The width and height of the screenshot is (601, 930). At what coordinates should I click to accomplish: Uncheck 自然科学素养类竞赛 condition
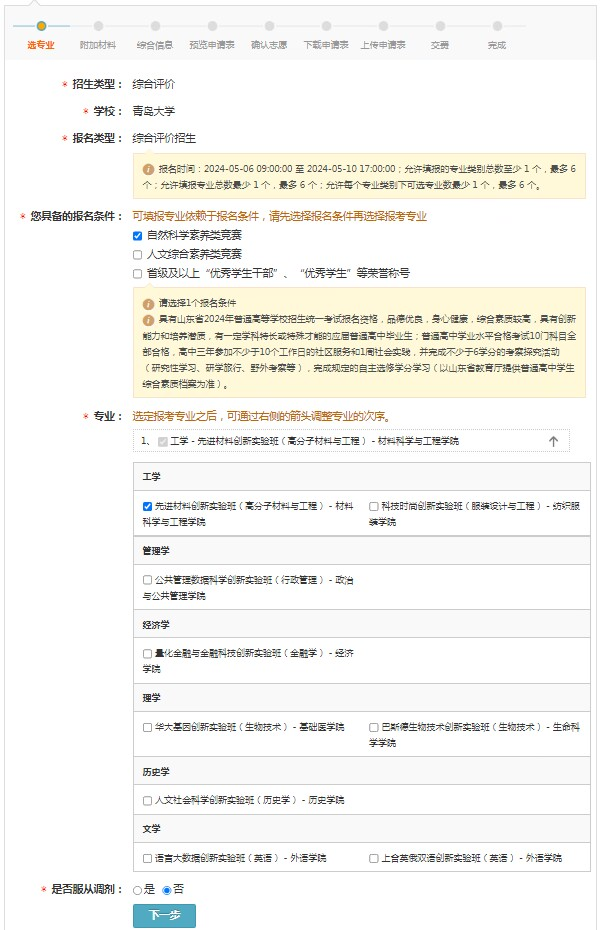(138, 236)
